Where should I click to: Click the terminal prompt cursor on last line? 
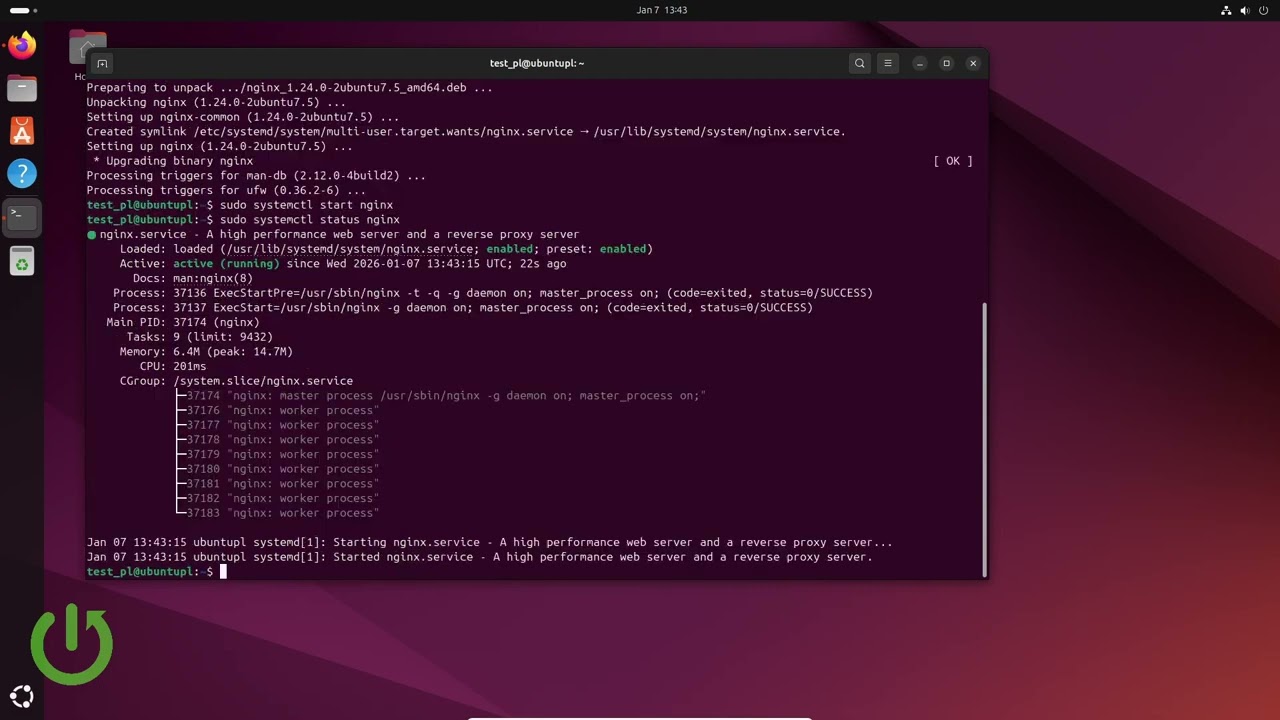[224, 572]
